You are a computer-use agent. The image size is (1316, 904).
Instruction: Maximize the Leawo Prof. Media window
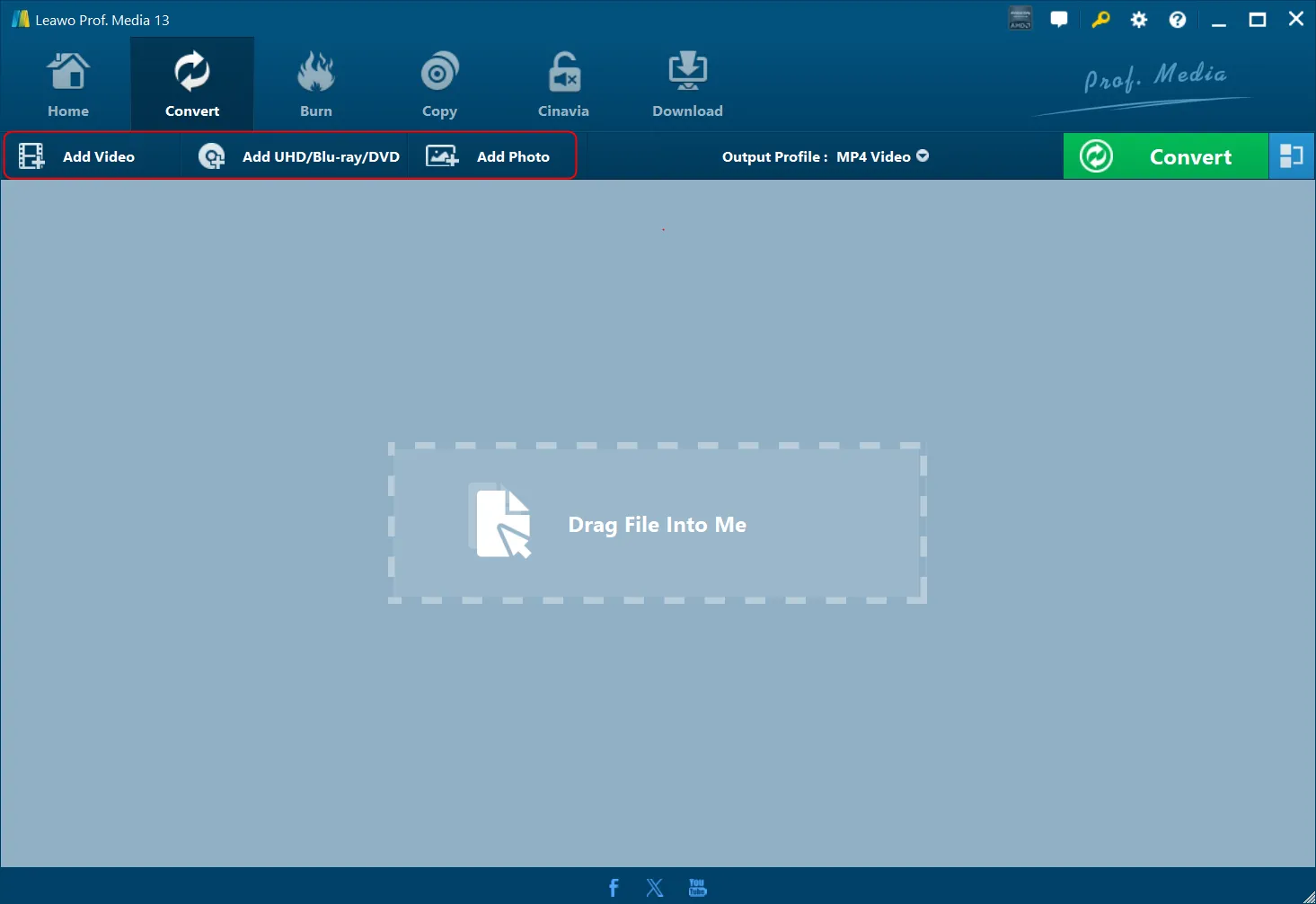click(1258, 19)
